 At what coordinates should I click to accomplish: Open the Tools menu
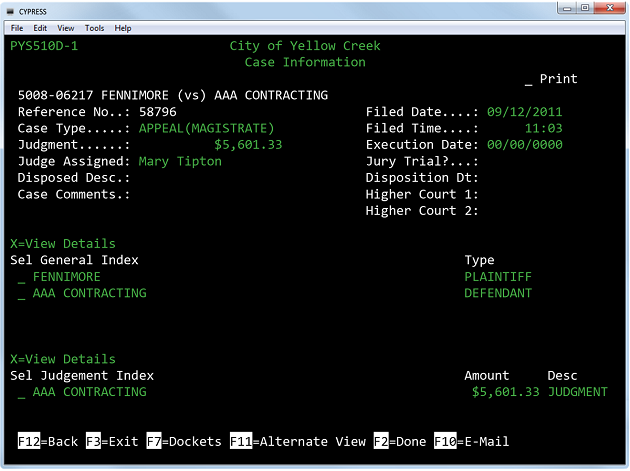click(94, 28)
